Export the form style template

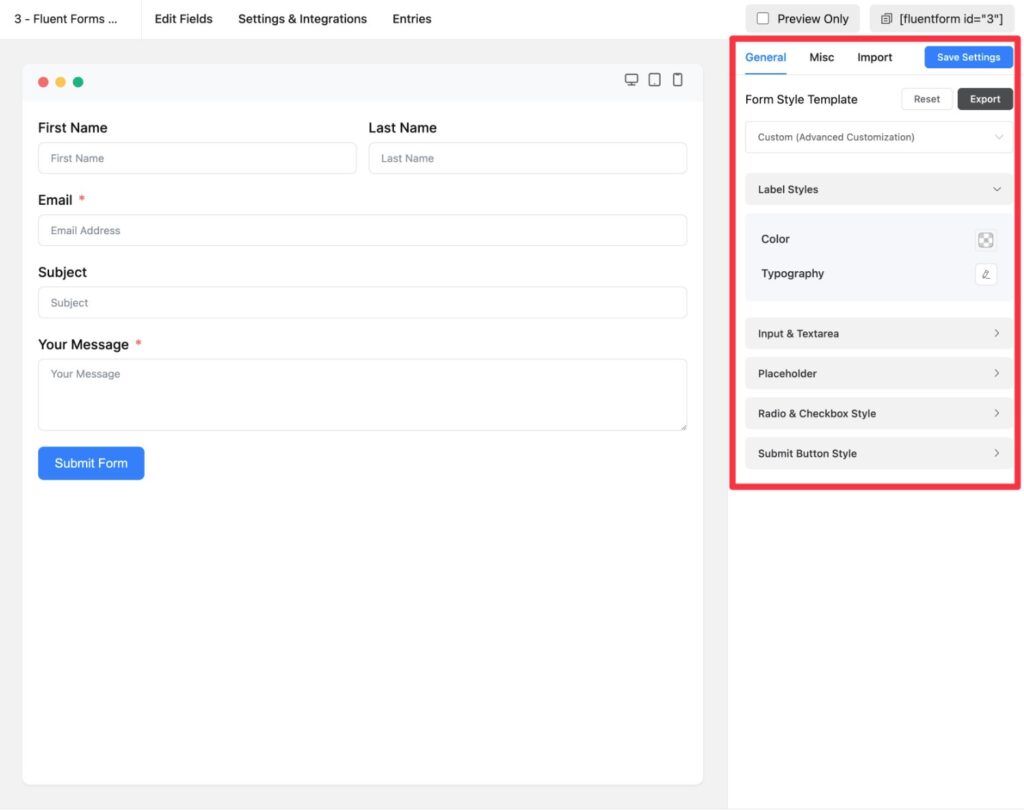pyautogui.click(x=984, y=99)
